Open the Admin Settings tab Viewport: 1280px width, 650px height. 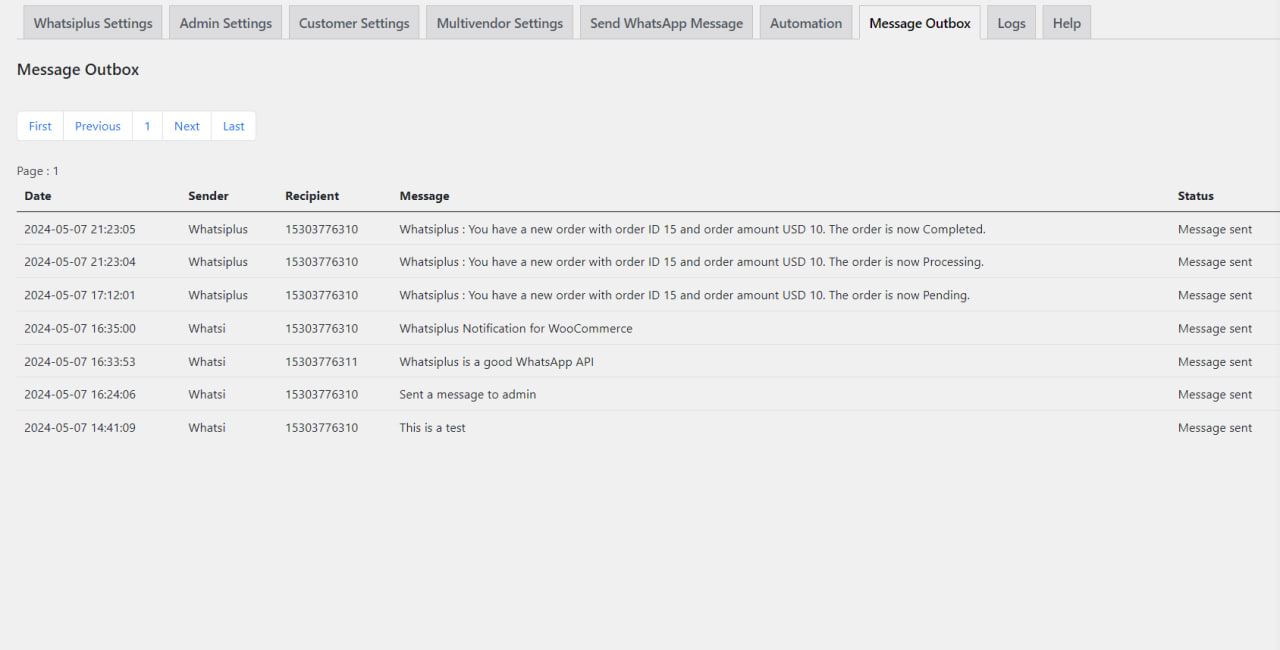[225, 22]
